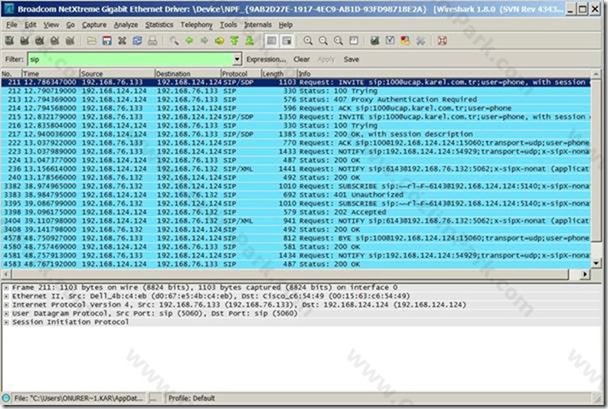Click the Help lifebuoy toolbar icon
The image size is (608, 409).
442,41
